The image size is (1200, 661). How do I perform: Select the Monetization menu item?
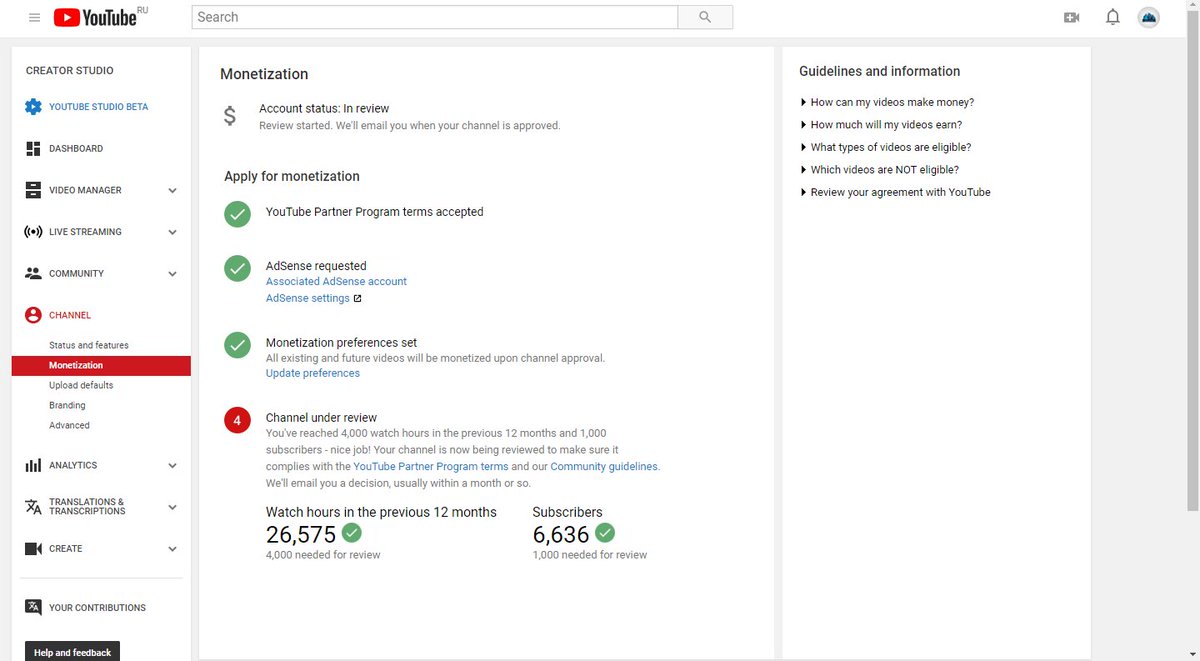point(101,366)
